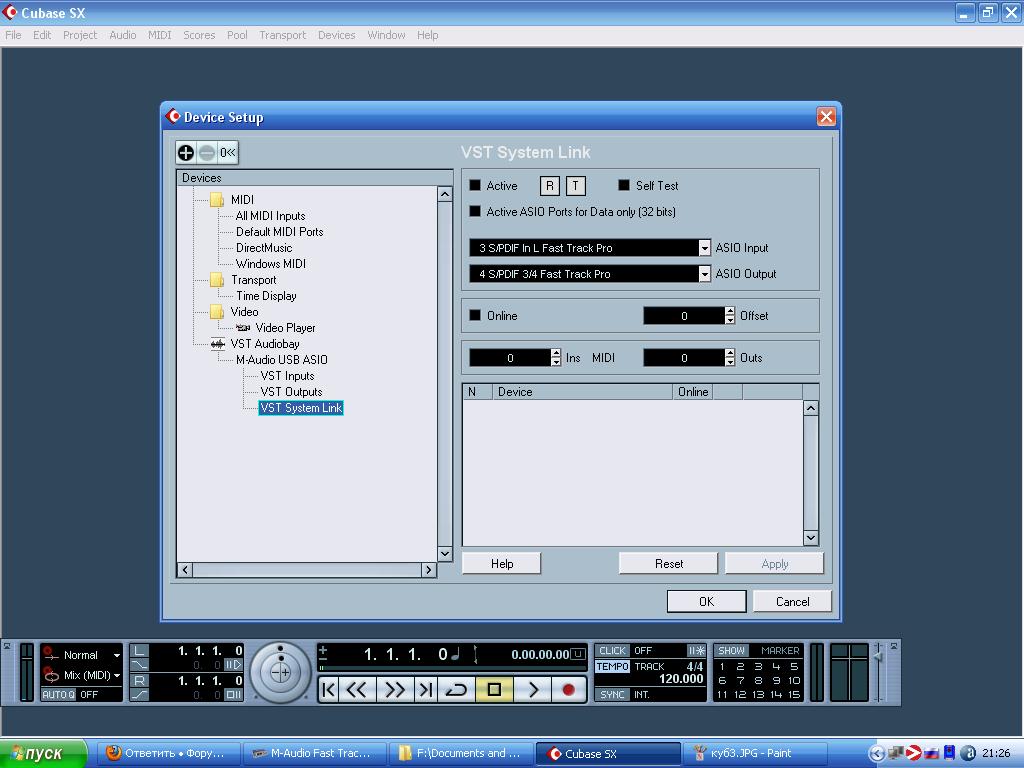Click the add device plus icon

coord(186,153)
